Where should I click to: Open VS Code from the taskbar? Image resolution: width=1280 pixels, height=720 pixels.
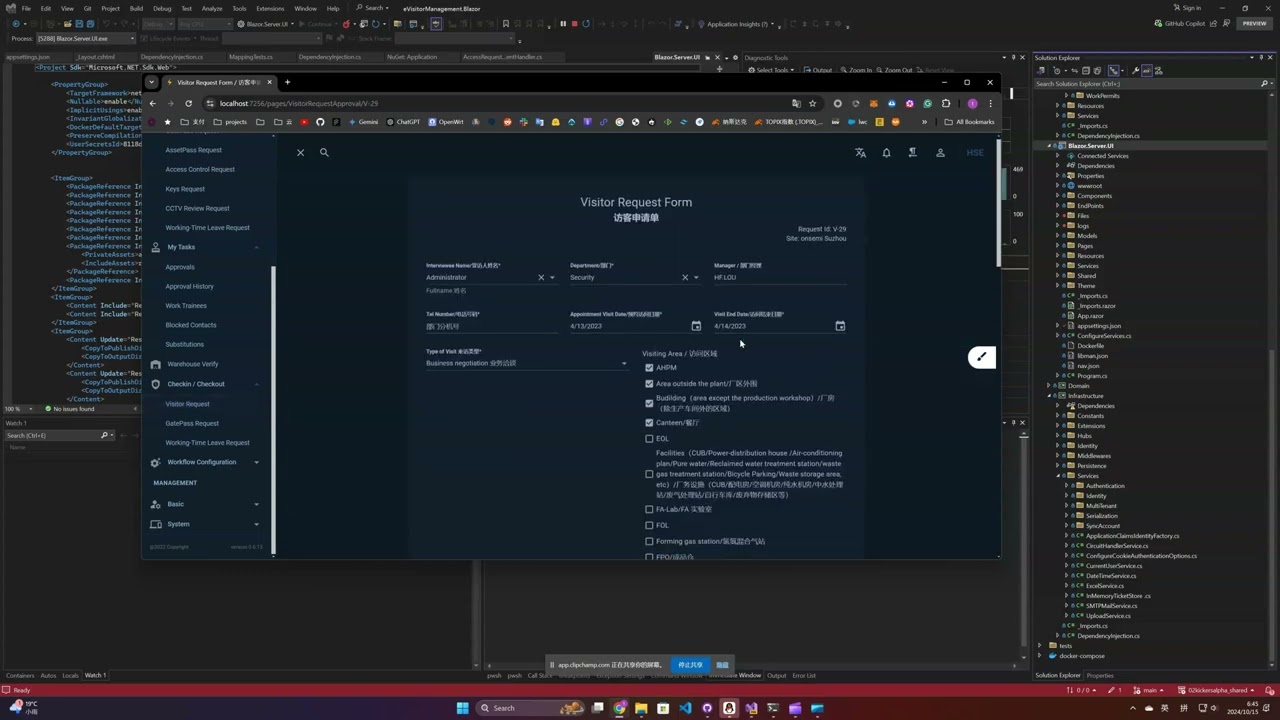[685, 708]
